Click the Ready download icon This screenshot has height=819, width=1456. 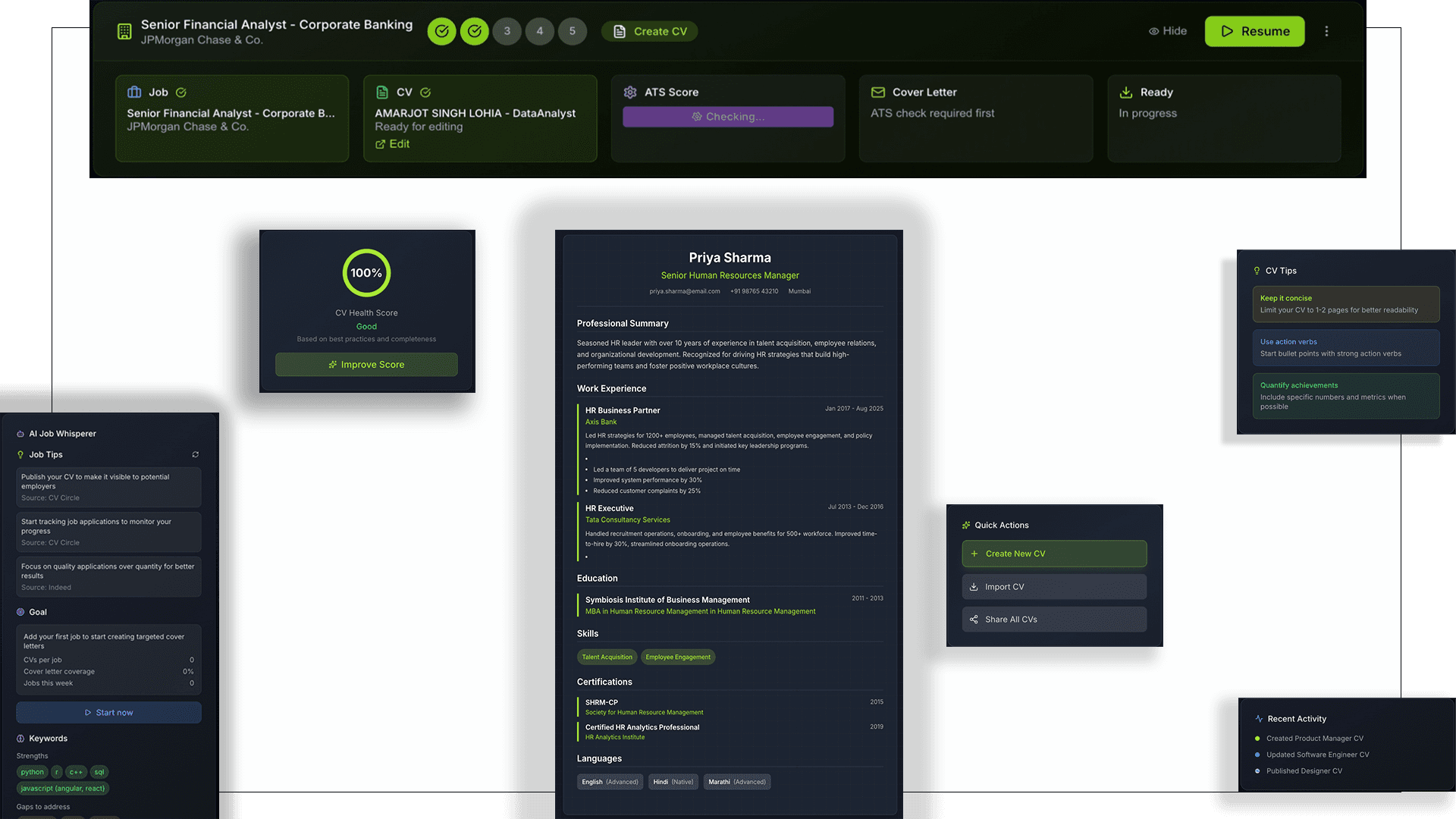tap(1126, 93)
